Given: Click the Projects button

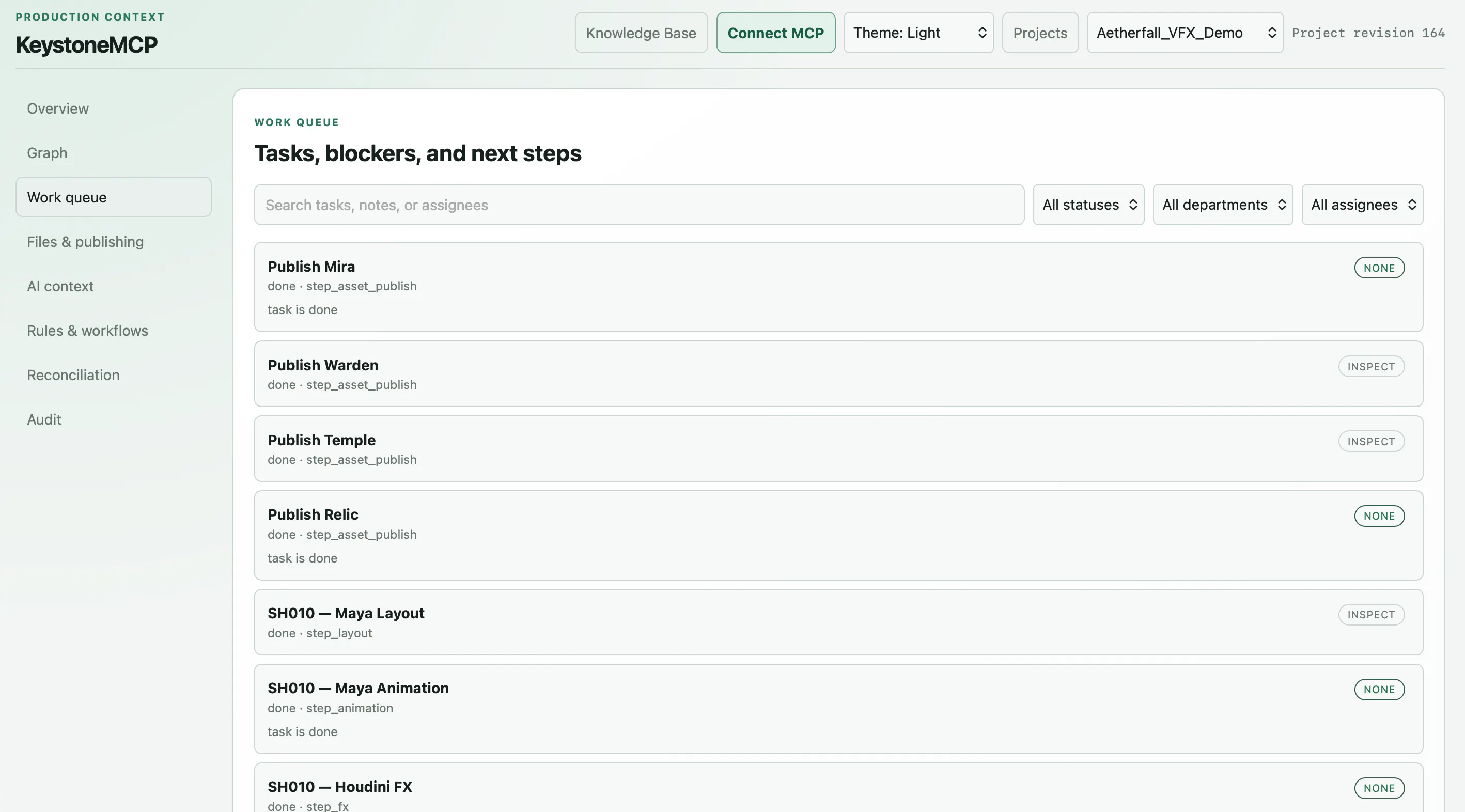Looking at the screenshot, I should click(1040, 33).
